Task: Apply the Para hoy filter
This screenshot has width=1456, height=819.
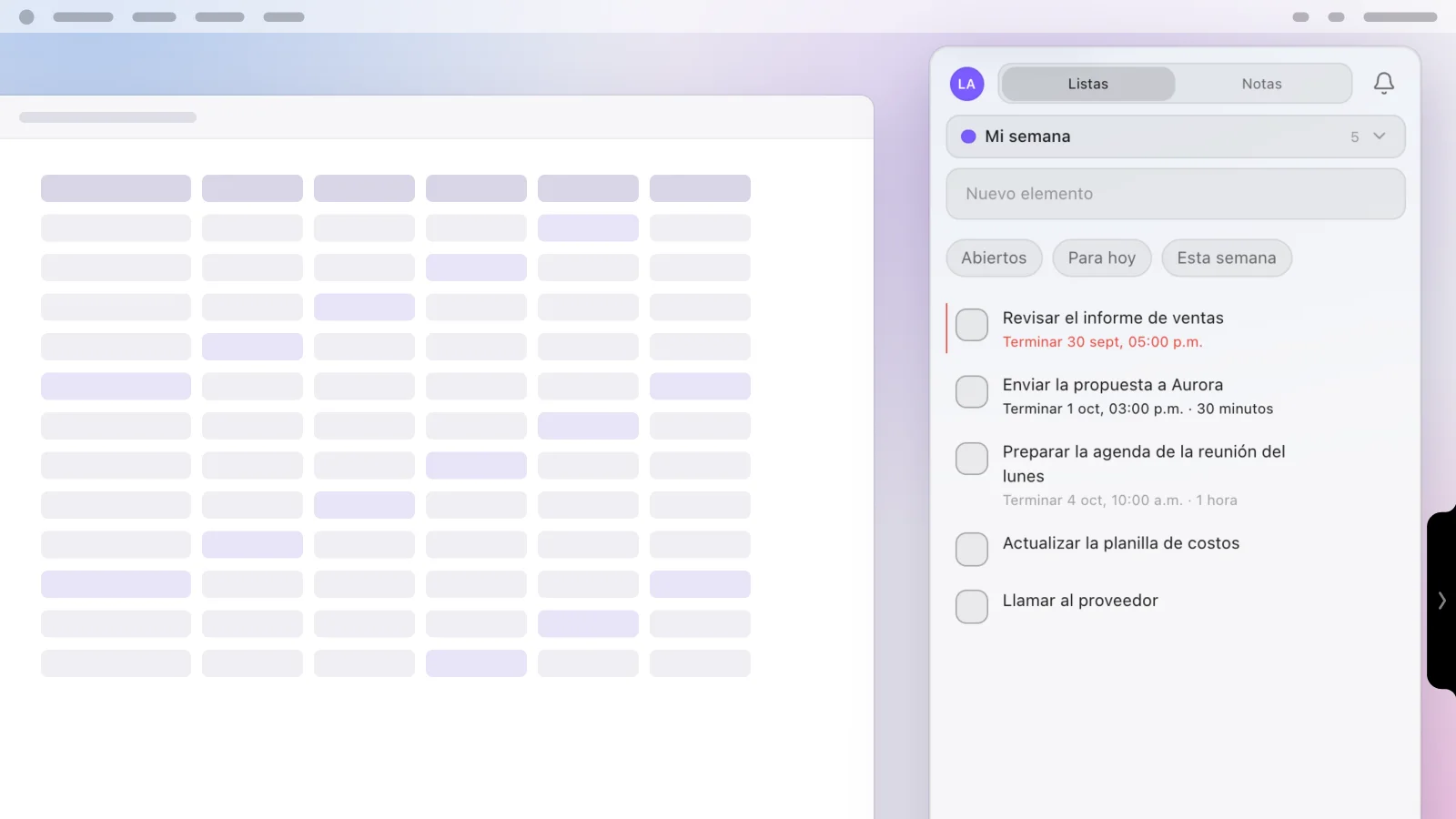Action: pos(1102,258)
